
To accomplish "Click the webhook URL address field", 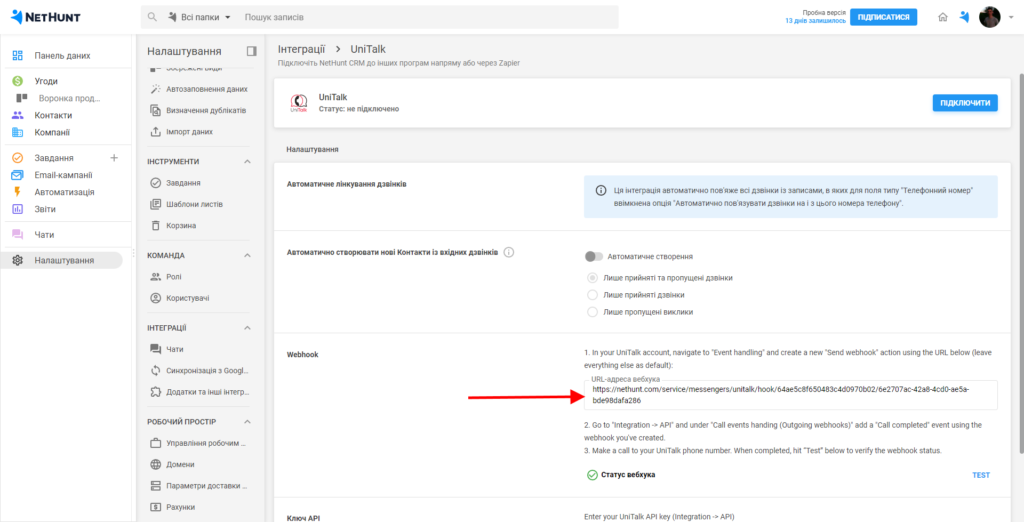I will click(x=790, y=393).
